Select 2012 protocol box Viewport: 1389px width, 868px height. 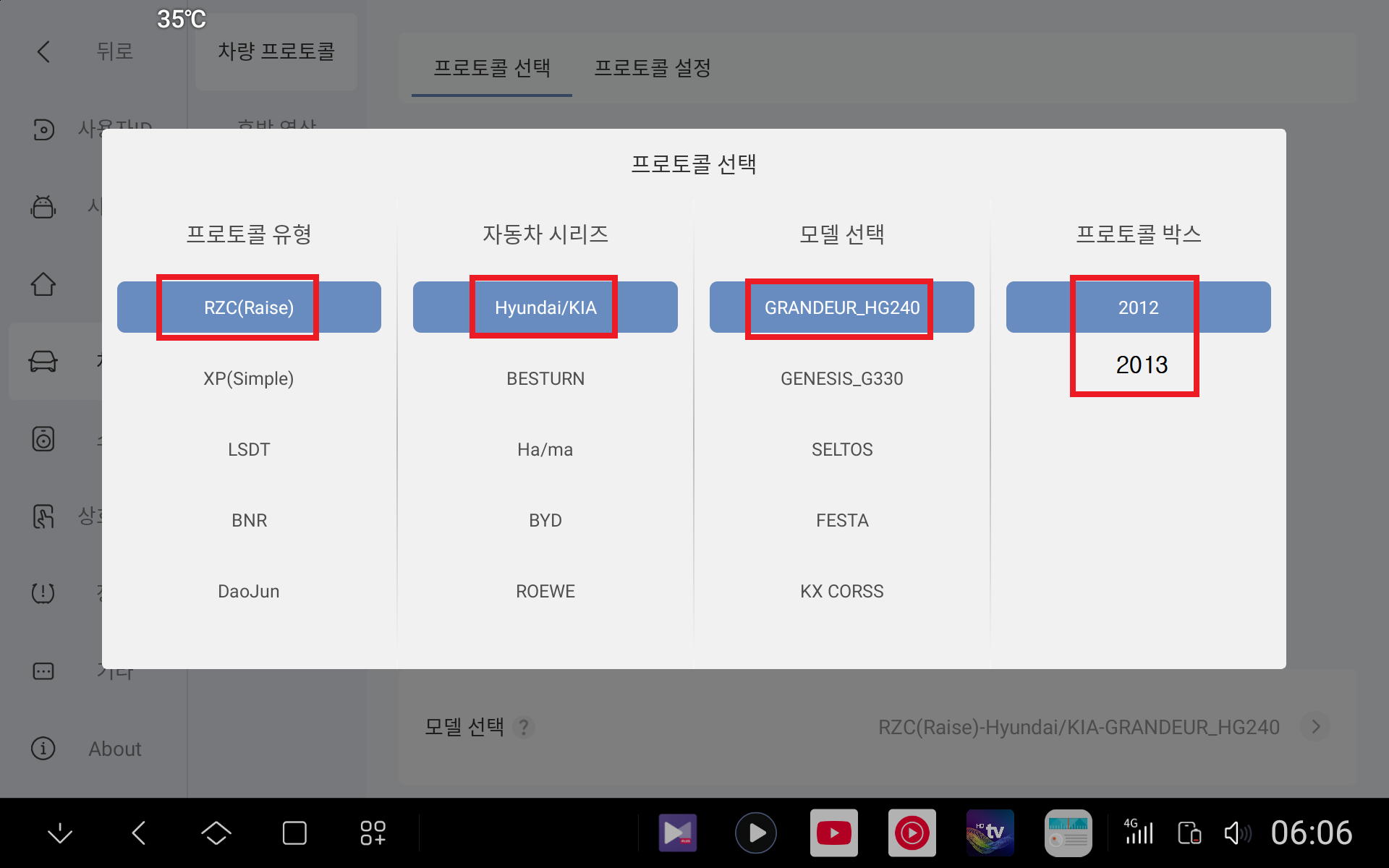[1139, 307]
